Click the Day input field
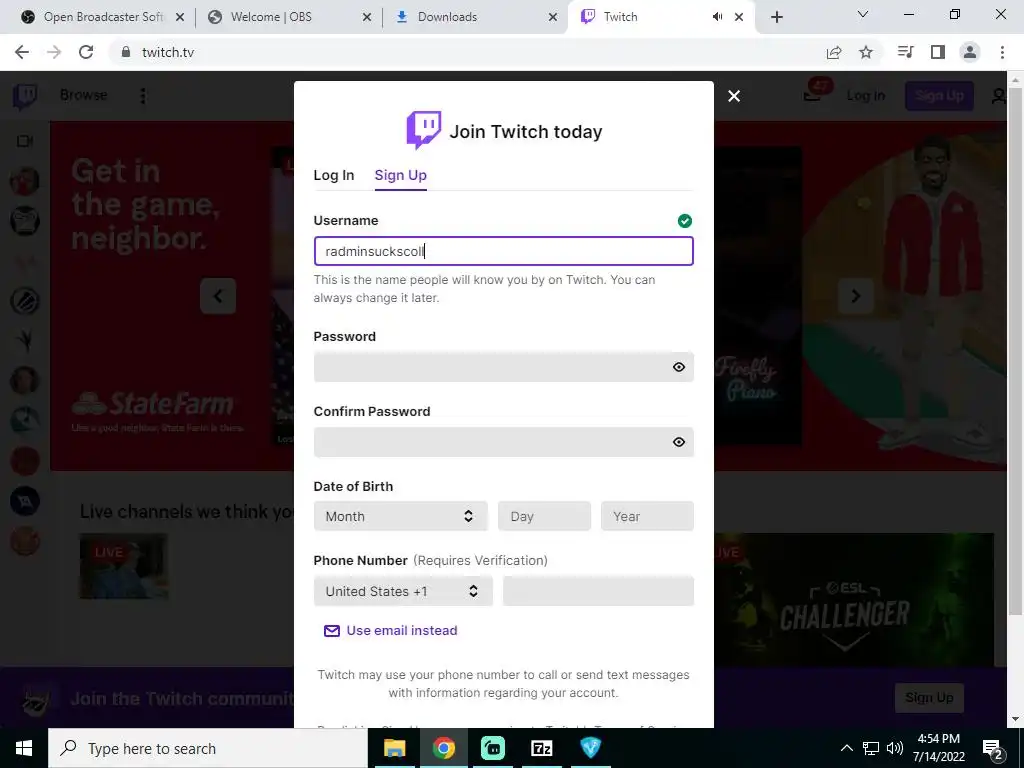The height and width of the screenshot is (768, 1024). [x=544, y=516]
